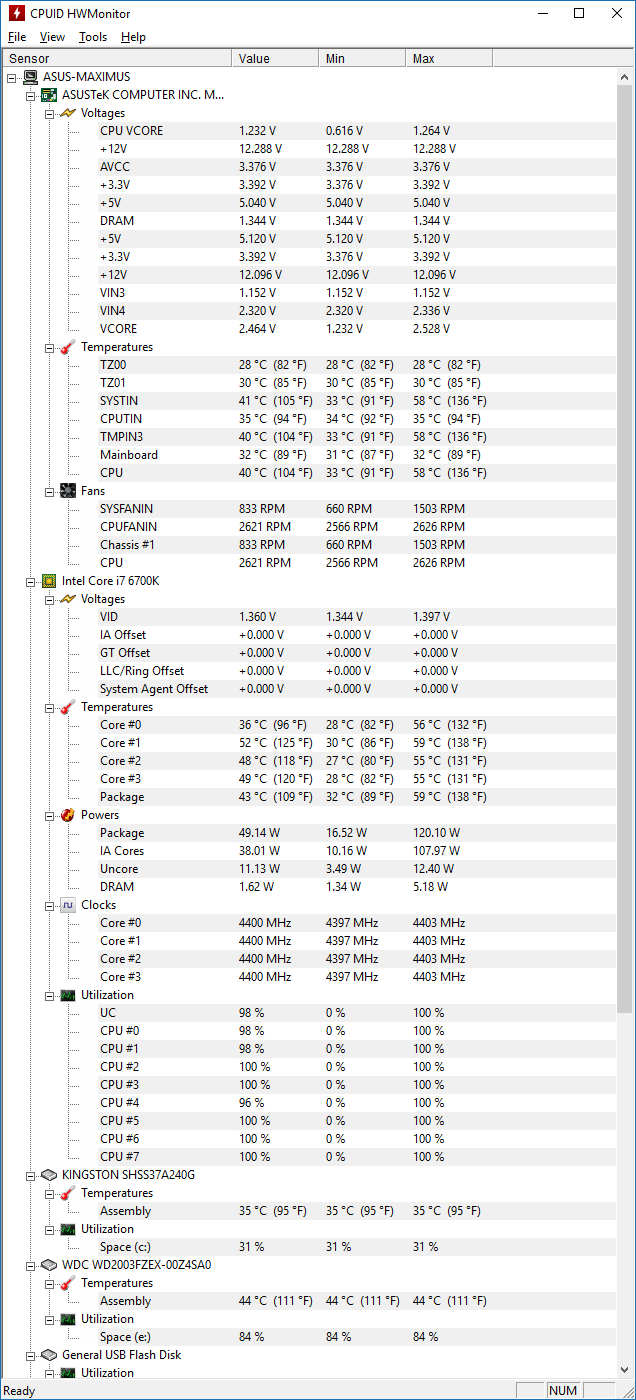Click the ASUS-MAXIMUS computer icon
The height and width of the screenshot is (1400, 636).
(31, 77)
